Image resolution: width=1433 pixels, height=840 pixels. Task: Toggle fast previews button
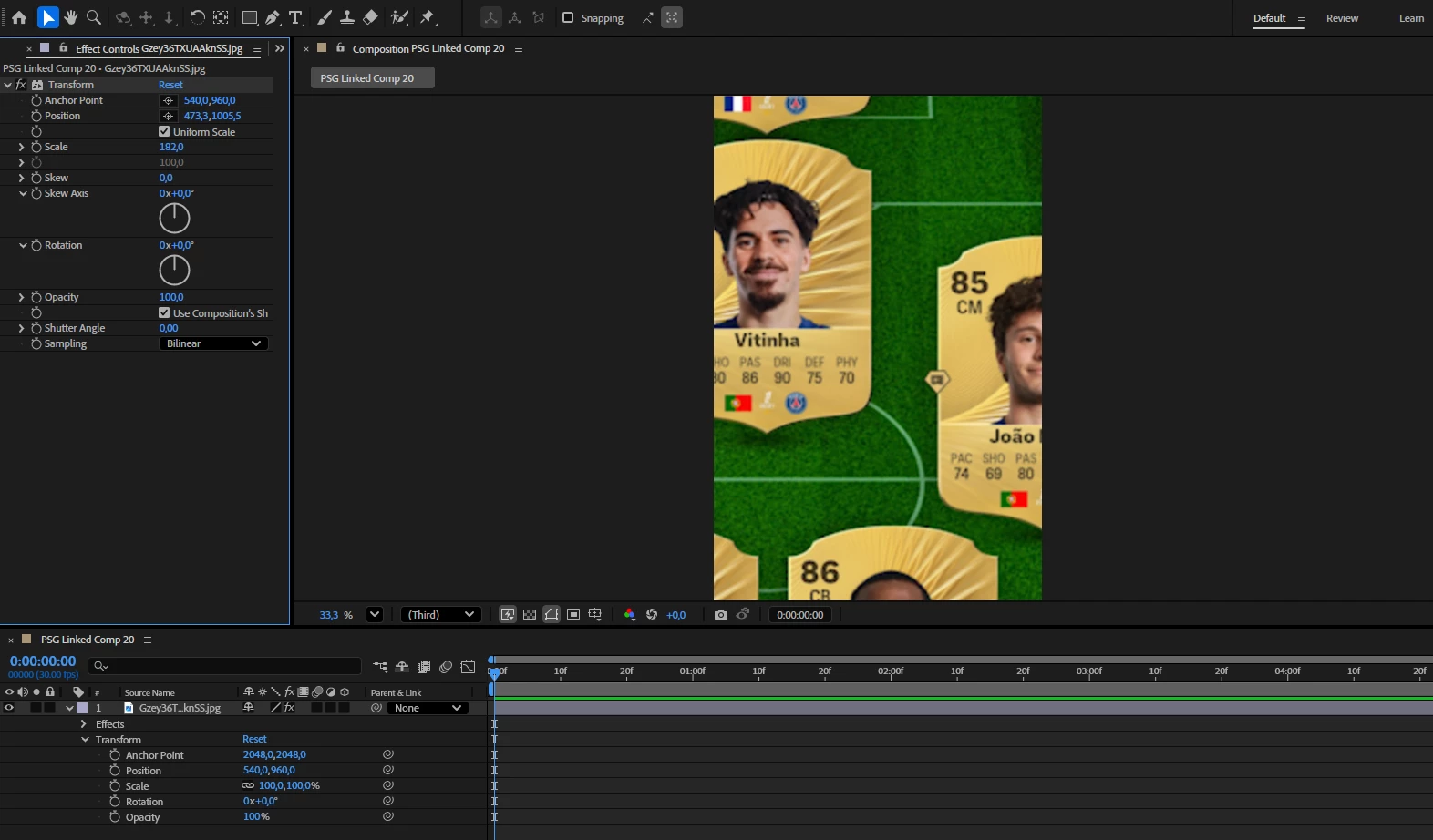(x=508, y=615)
